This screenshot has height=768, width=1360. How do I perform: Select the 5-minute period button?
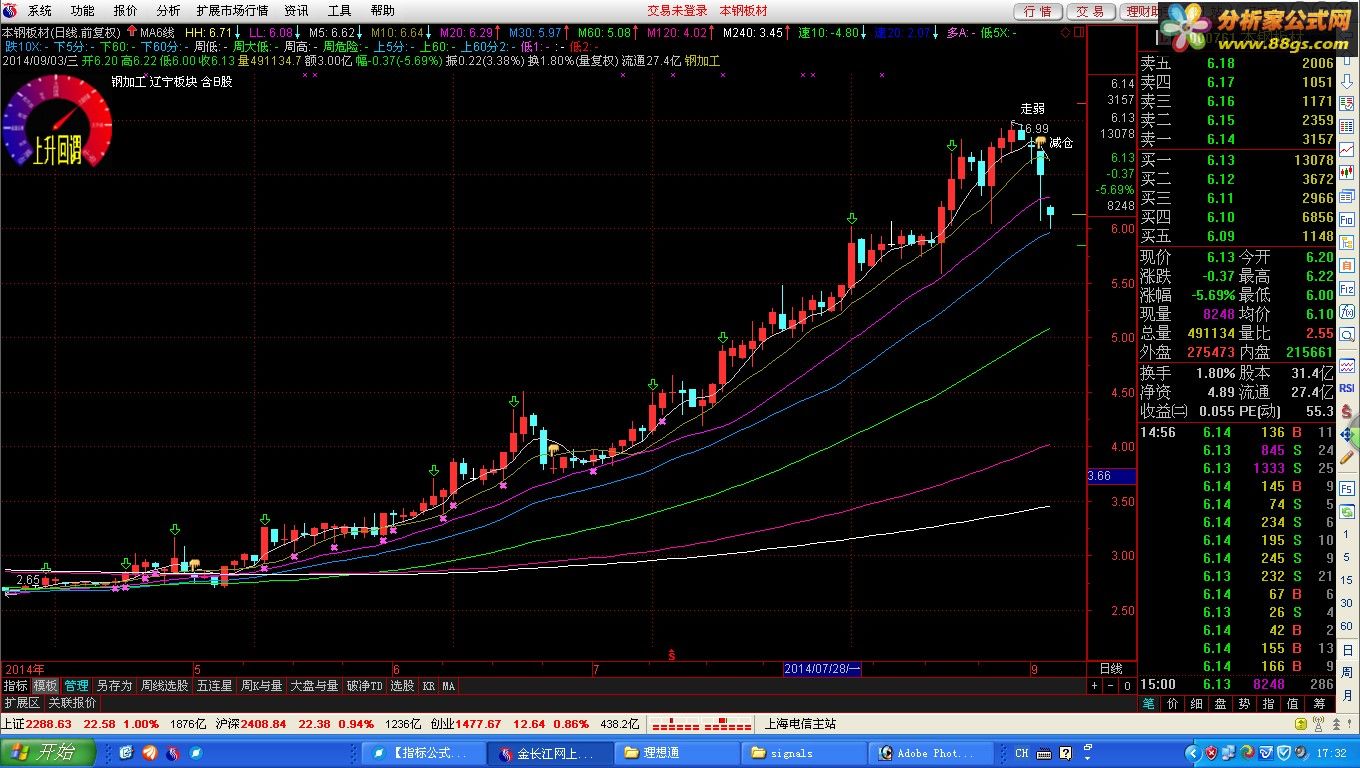tap(1346, 557)
